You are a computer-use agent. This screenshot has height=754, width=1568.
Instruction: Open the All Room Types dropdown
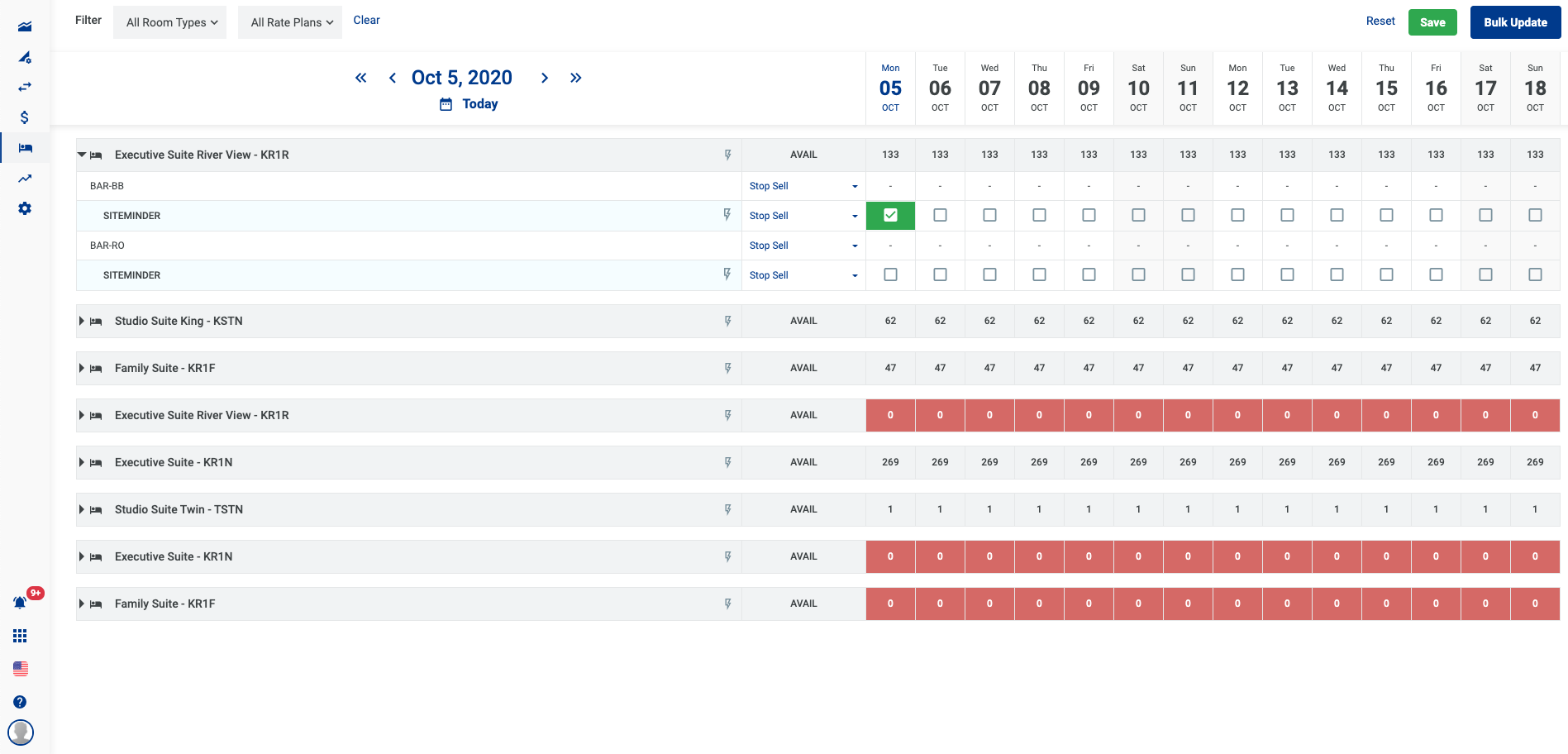(170, 22)
